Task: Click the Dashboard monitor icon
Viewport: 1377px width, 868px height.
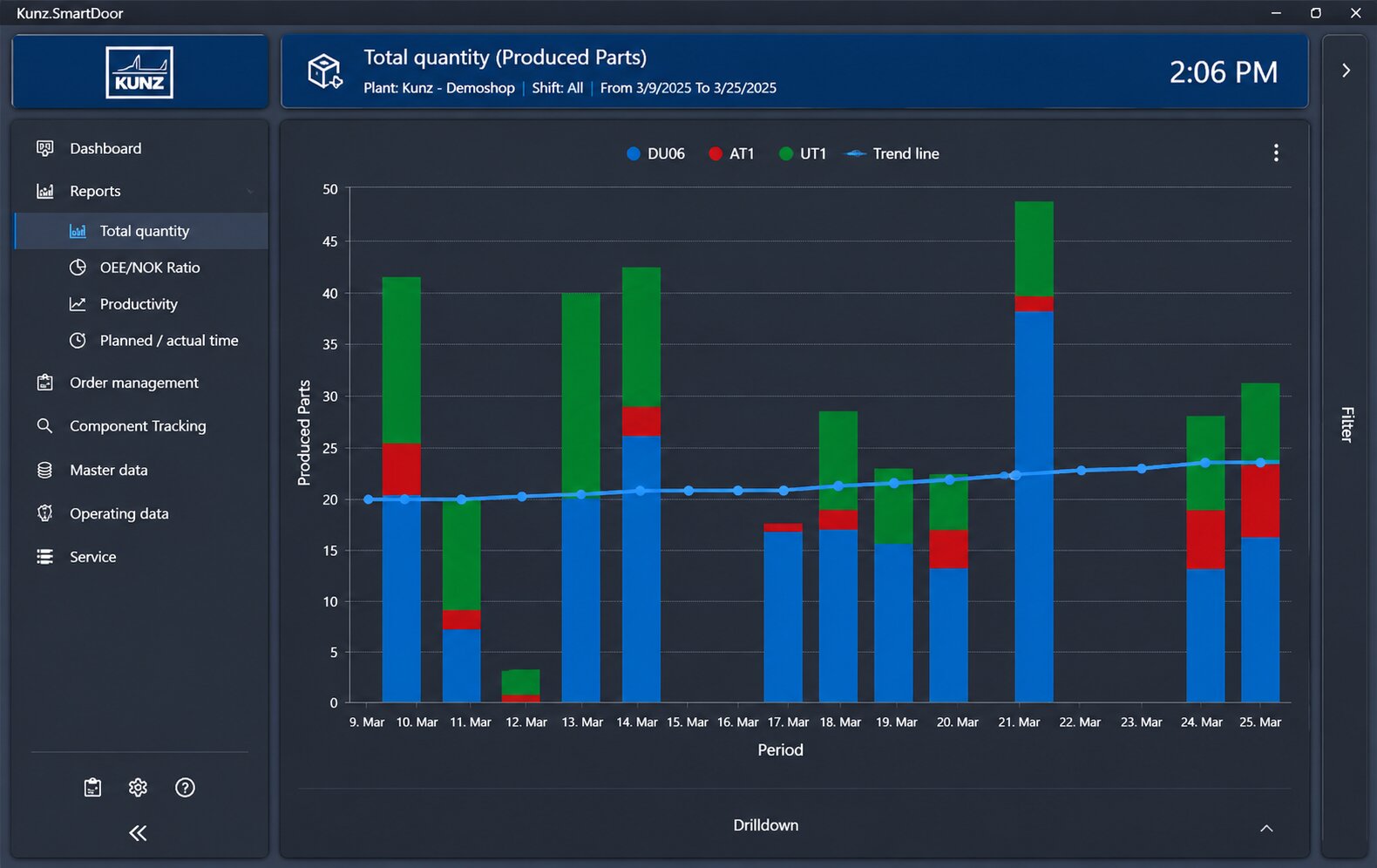Action: click(45, 148)
